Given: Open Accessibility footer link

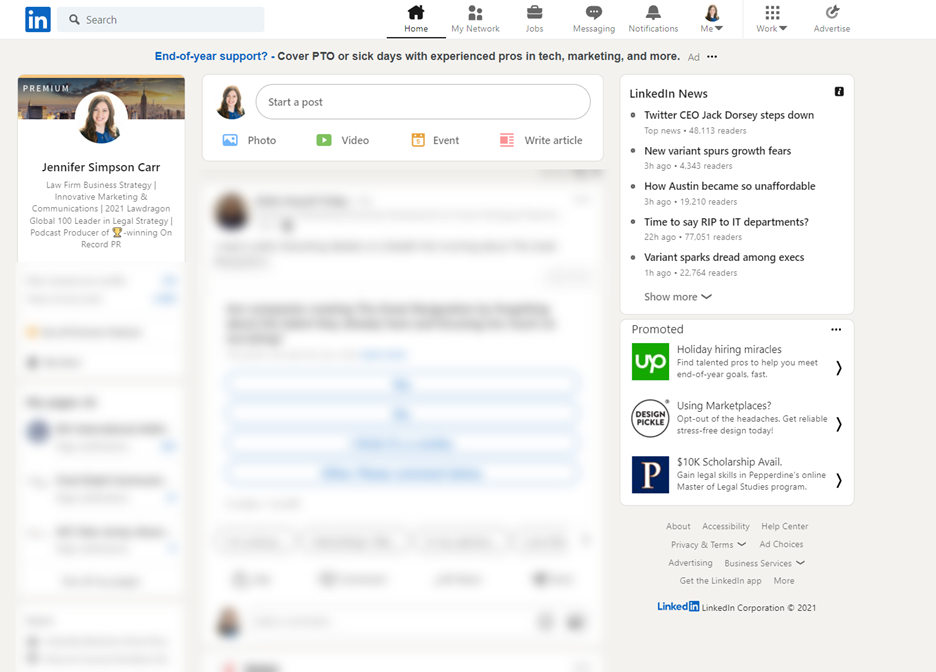Looking at the screenshot, I should click(725, 526).
